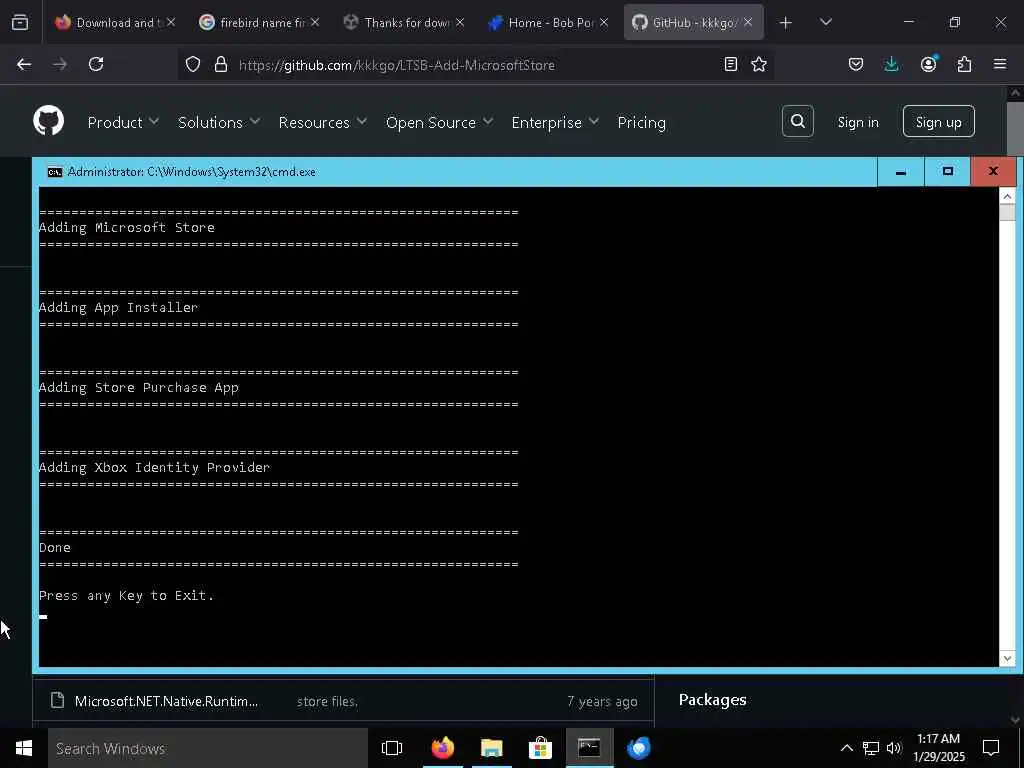Click the Packages heading
Viewport: 1024px width, 768px height.
coord(712,699)
